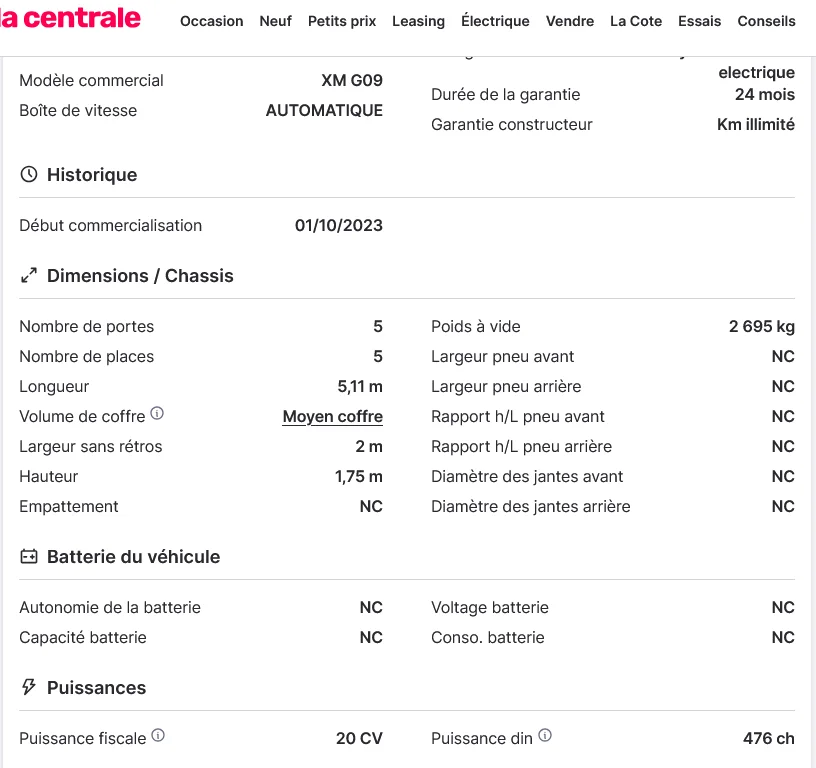This screenshot has width=816, height=768.
Task: Select the 5,11 m length value
Action: pyautogui.click(x=360, y=387)
